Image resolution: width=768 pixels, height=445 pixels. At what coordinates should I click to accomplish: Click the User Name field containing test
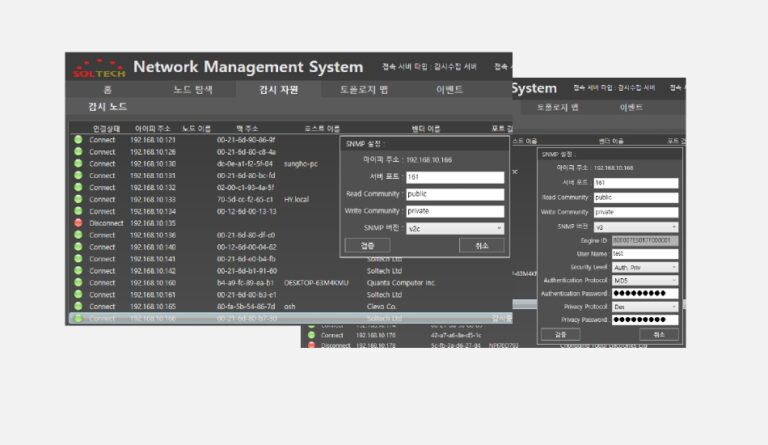point(635,255)
